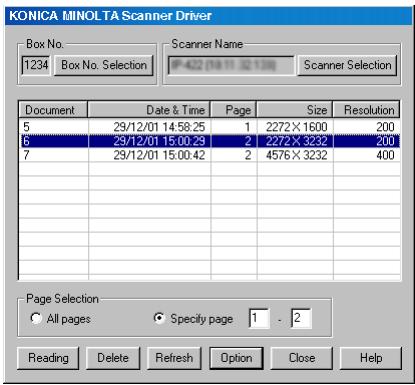Sort by the Date & Time column header

click(x=149, y=110)
